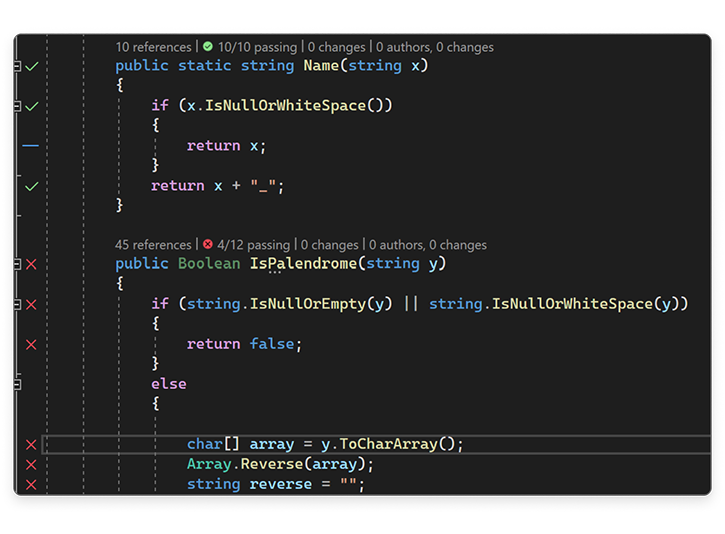Image resolution: width=725 pixels, height=534 pixels.
Task: Click green checkmark beside return x + "_"
Action: 31,187
